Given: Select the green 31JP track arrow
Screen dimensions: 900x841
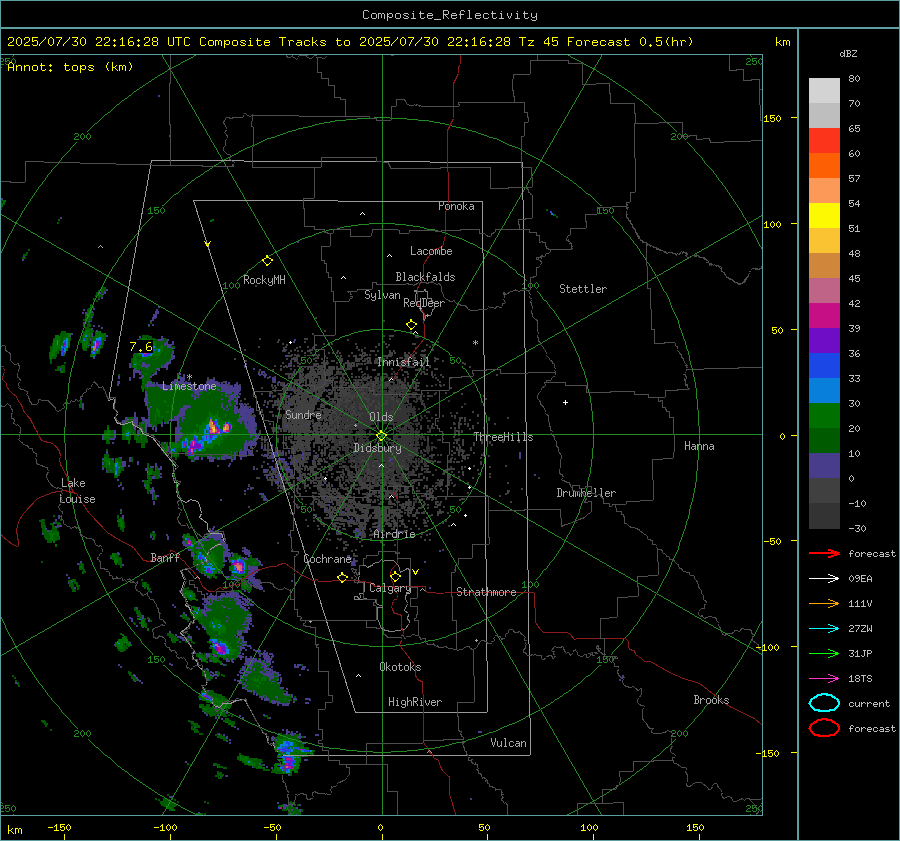Looking at the screenshot, I should click(824, 653).
